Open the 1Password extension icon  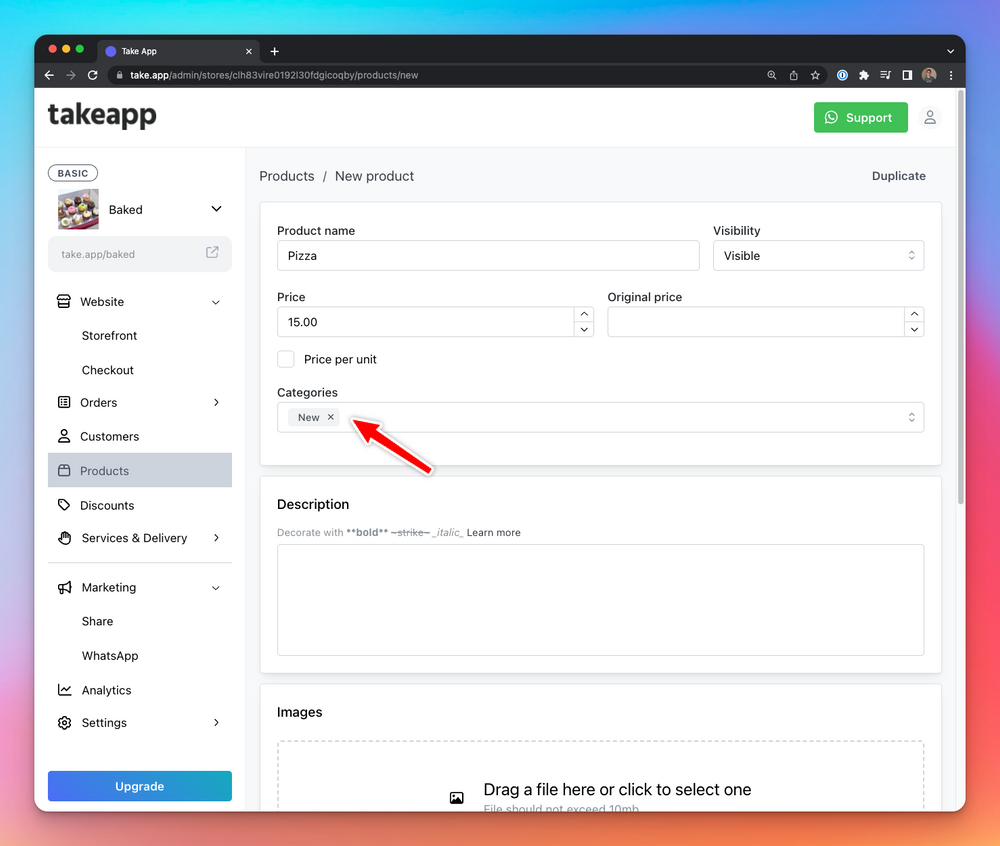click(x=842, y=75)
